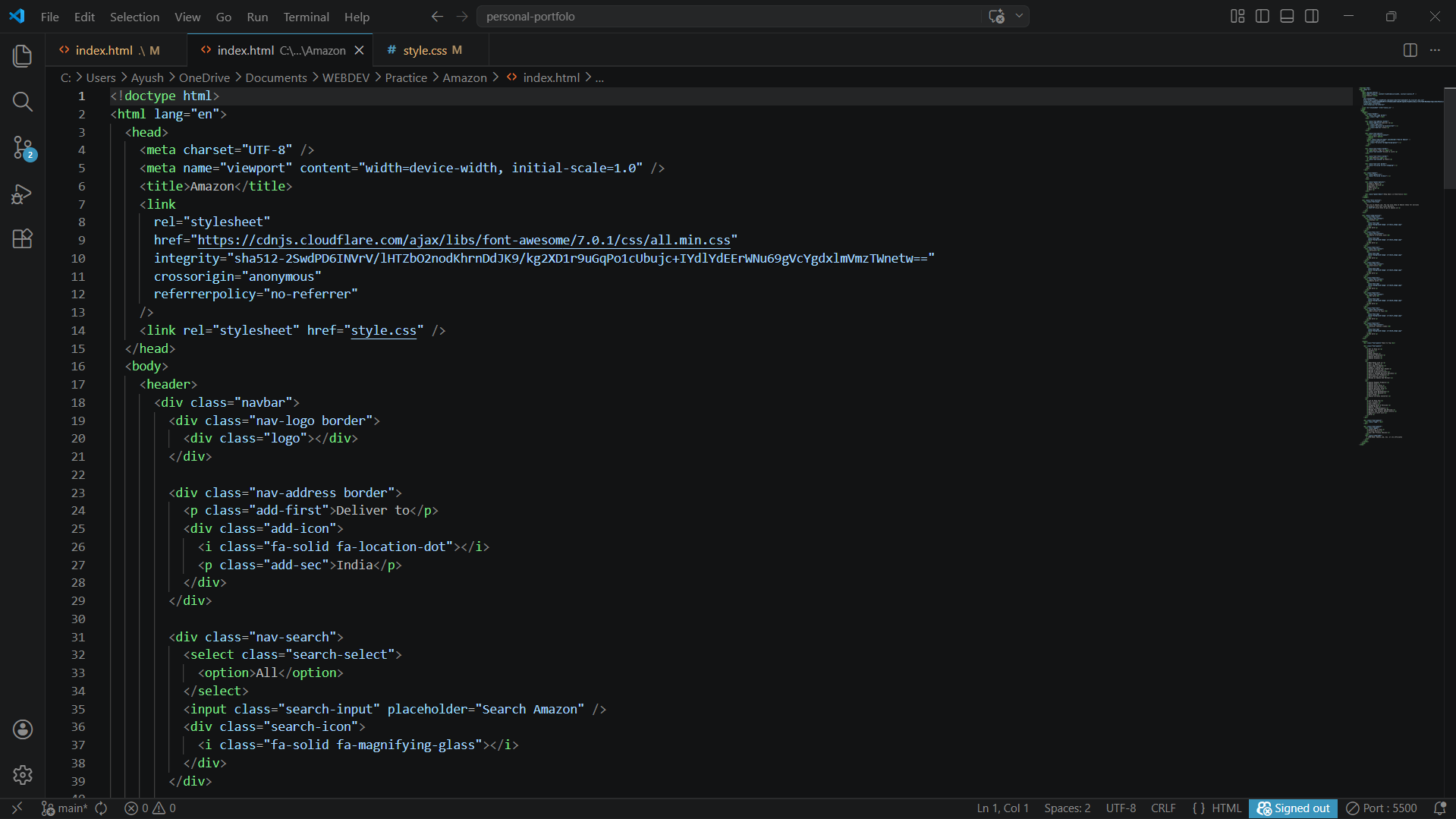Open the Accounts menu icon
Image resolution: width=1456 pixels, height=819 pixels.
23,729
